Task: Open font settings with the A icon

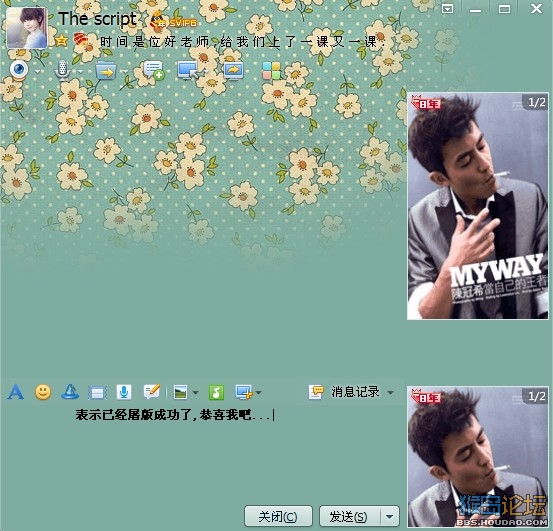Action: click(x=16, y=392)
